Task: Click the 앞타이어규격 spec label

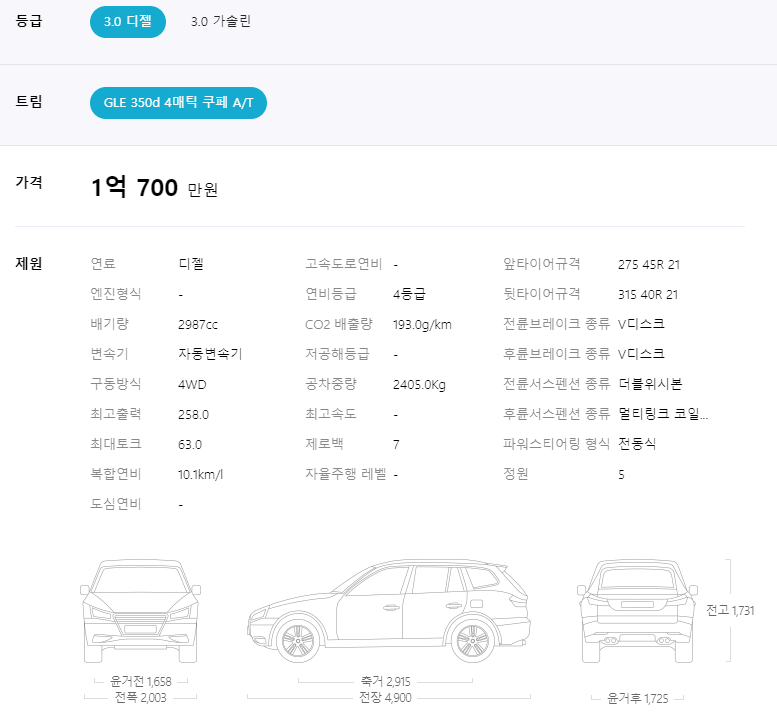Action: point(542,264)
